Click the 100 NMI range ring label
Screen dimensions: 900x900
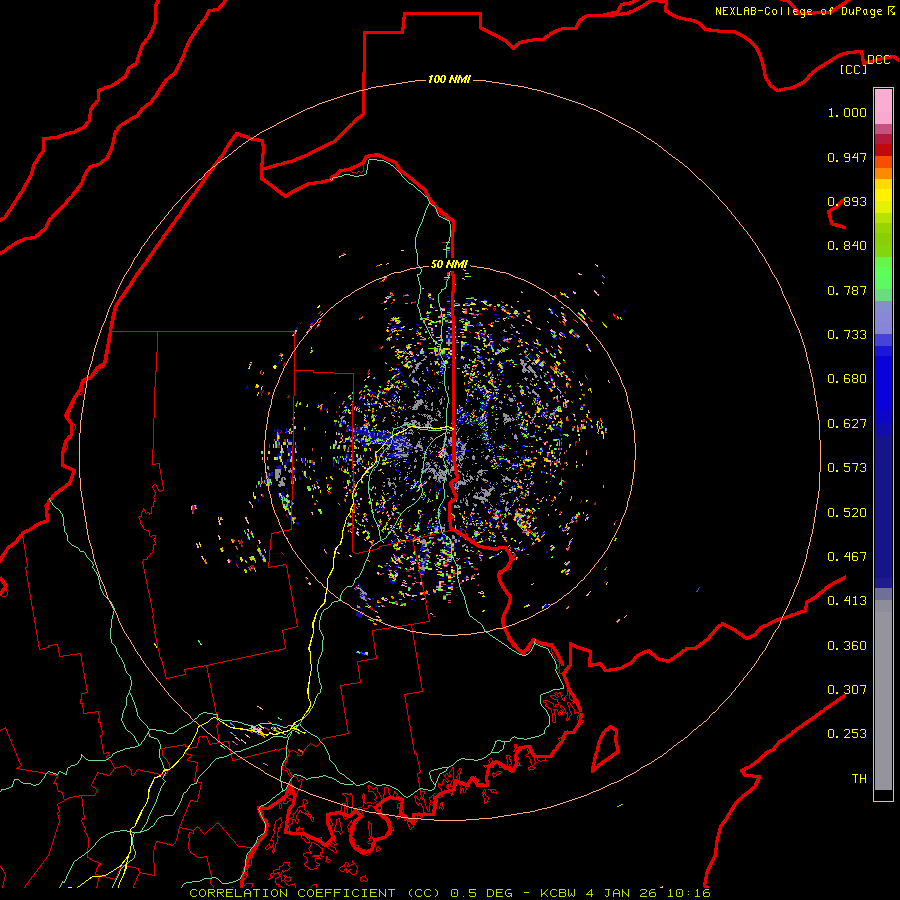coord(449,79)
